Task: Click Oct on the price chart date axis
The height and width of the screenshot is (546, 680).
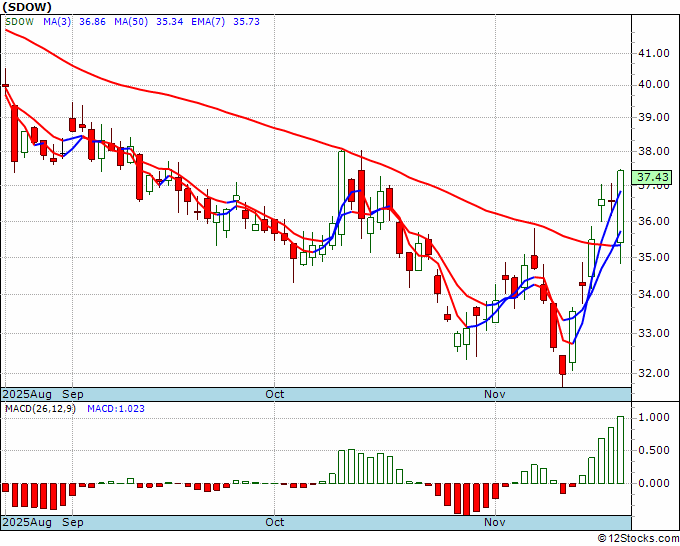Action: 275,394
